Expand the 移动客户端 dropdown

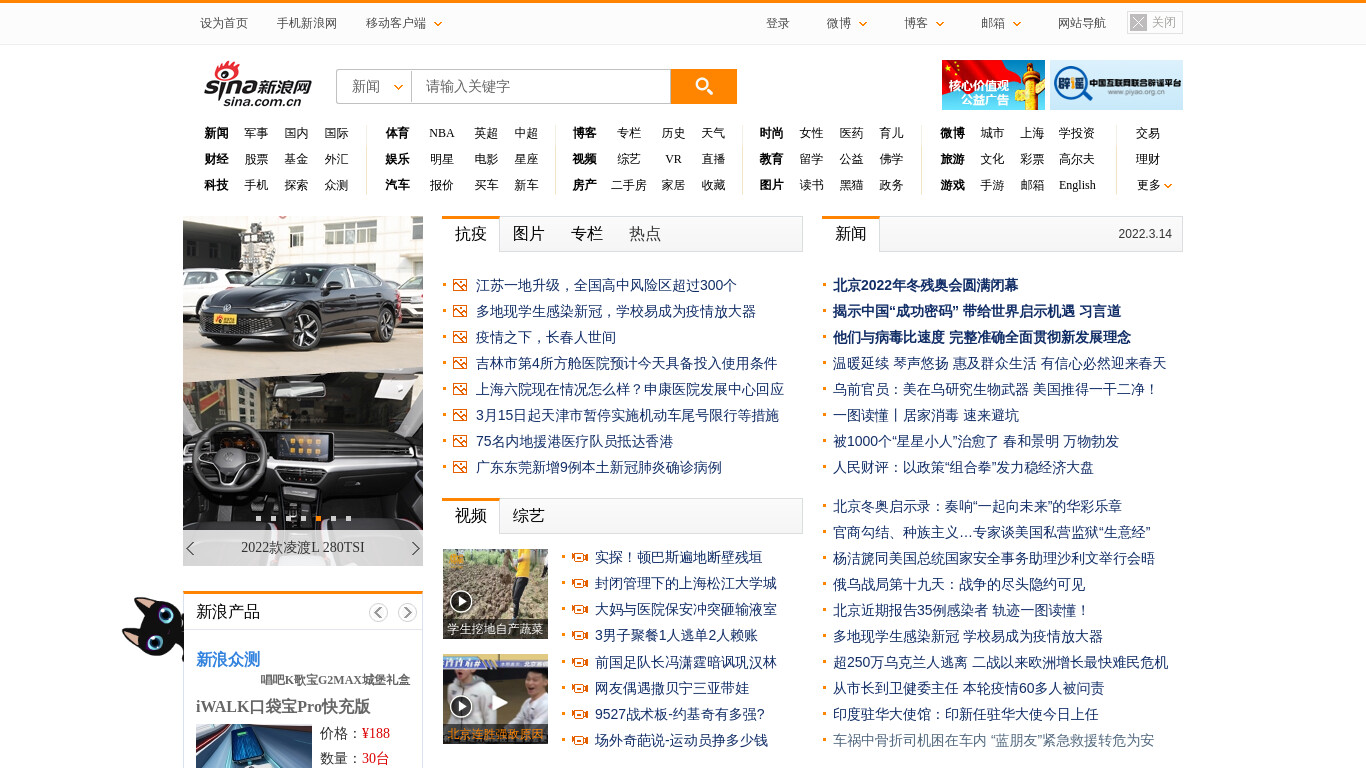click(x=404, y=23)
